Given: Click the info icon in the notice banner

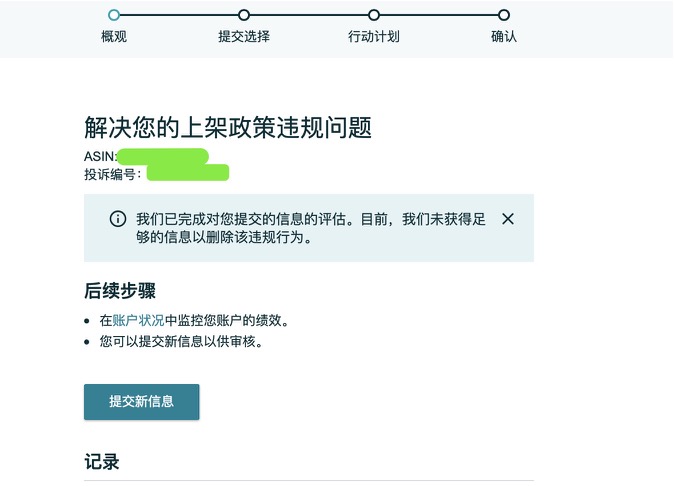Looking at the screenshot, I should pyautogui.click(x=118, y=219).
